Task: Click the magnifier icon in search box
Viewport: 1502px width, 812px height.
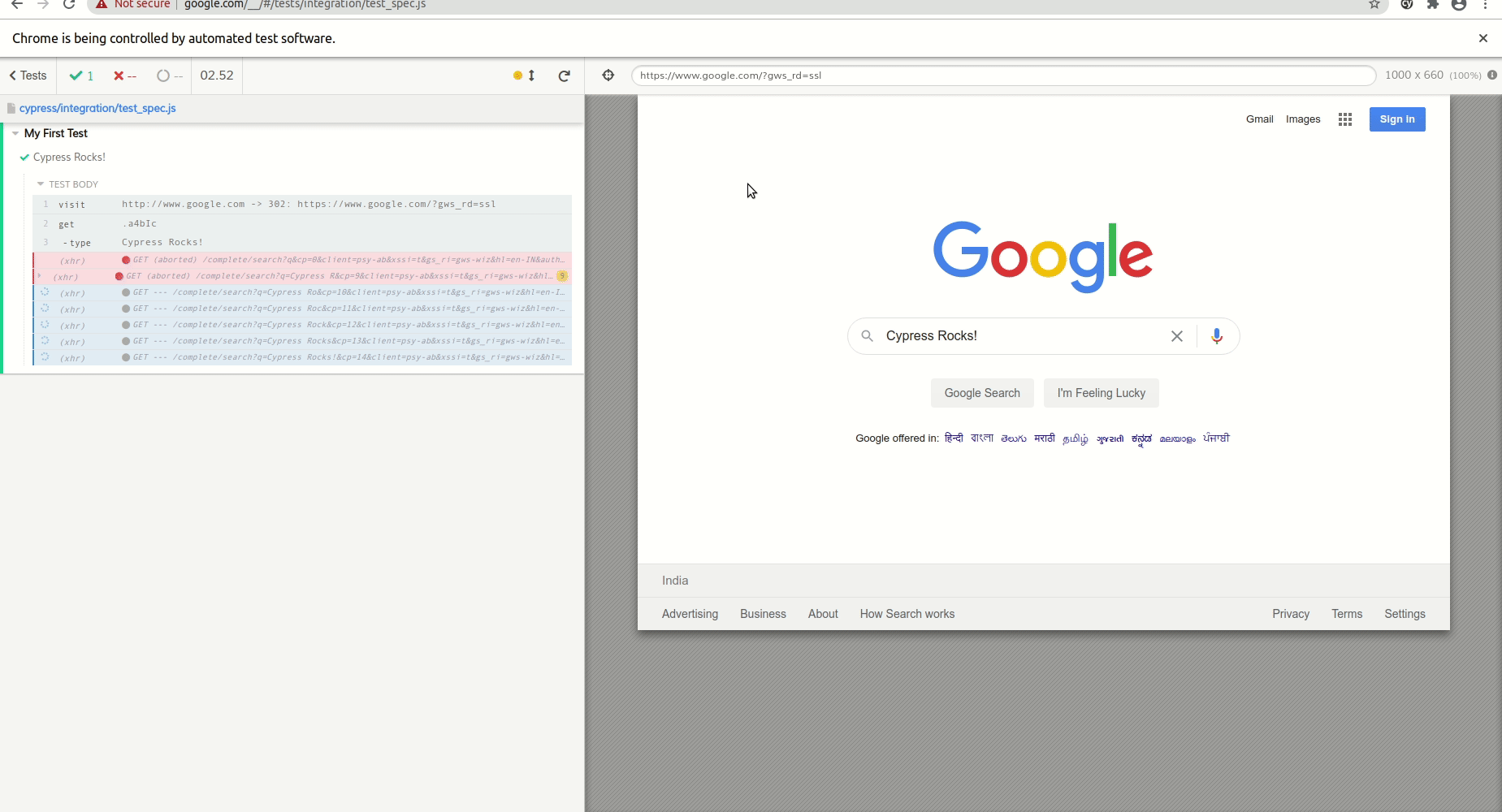Action: tap(867, 336)
